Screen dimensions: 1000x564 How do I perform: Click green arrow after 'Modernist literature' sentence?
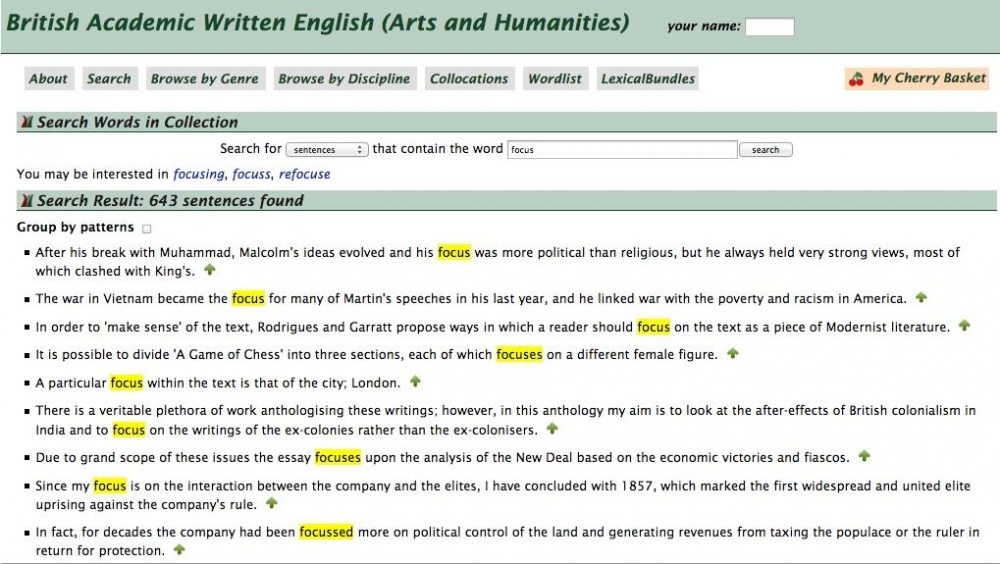point(964,325)
